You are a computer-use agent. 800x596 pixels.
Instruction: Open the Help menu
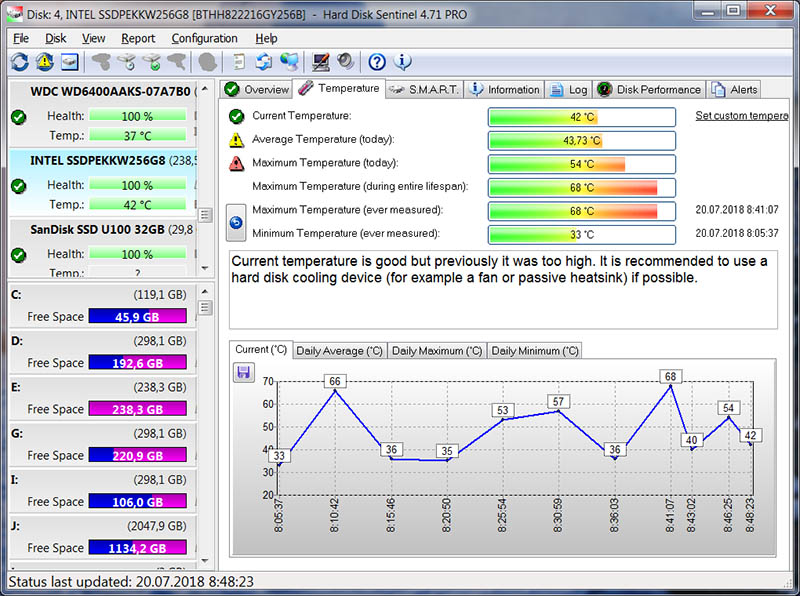(x=266, y=38)
